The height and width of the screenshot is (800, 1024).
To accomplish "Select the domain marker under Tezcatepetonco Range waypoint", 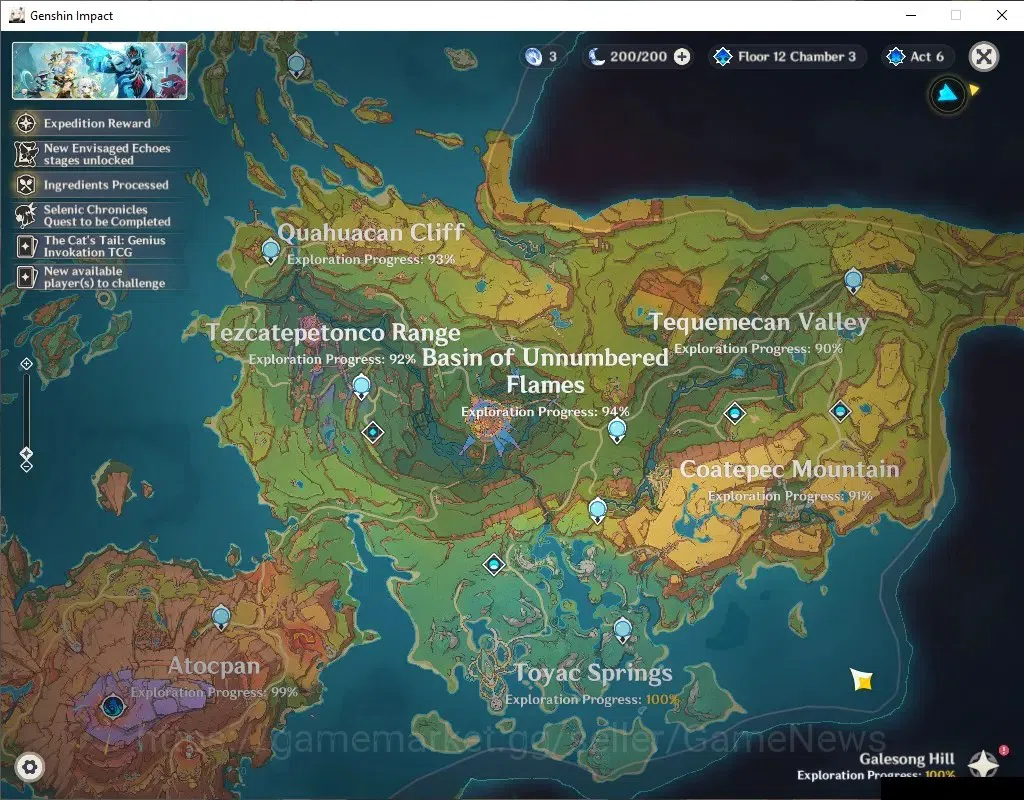I will (x=373, y=432).
